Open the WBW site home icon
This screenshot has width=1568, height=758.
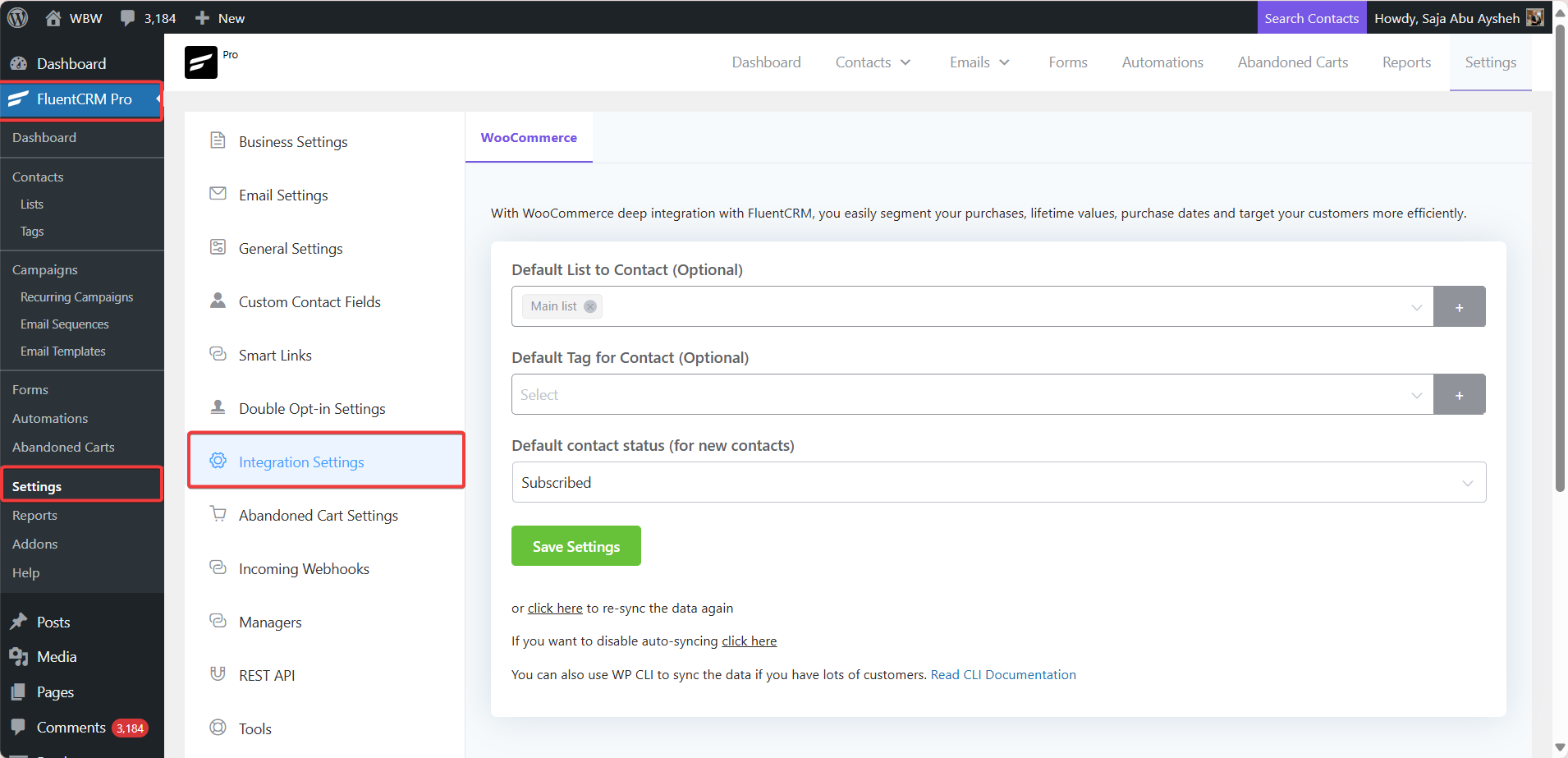pos(53,17)
